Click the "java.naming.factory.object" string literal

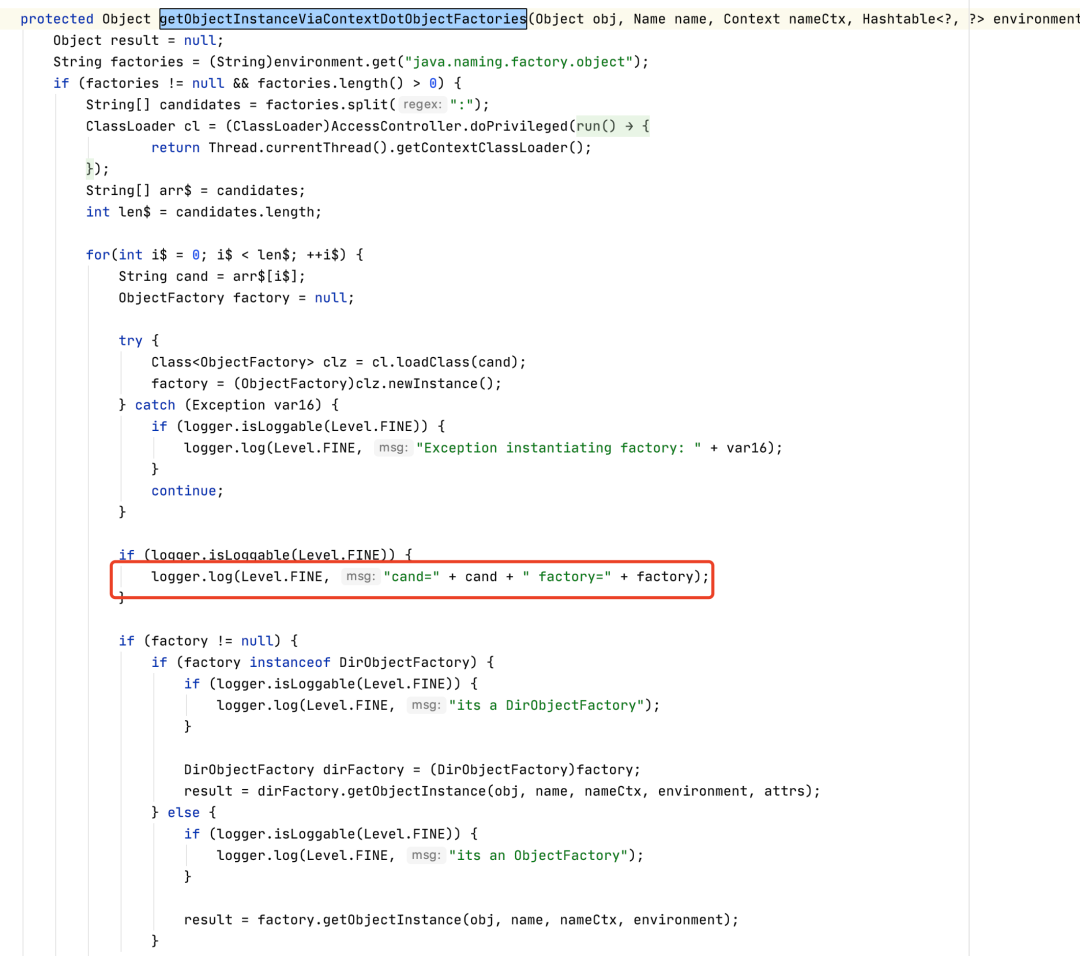[x=519, y=62]
